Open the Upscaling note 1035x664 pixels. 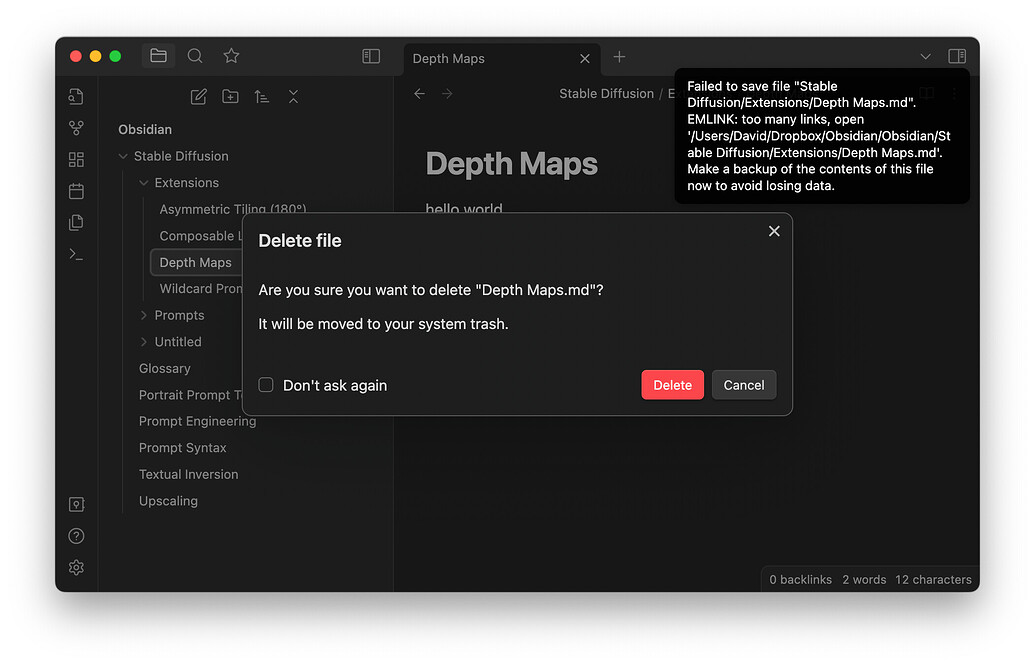click(x=168, y=501)
